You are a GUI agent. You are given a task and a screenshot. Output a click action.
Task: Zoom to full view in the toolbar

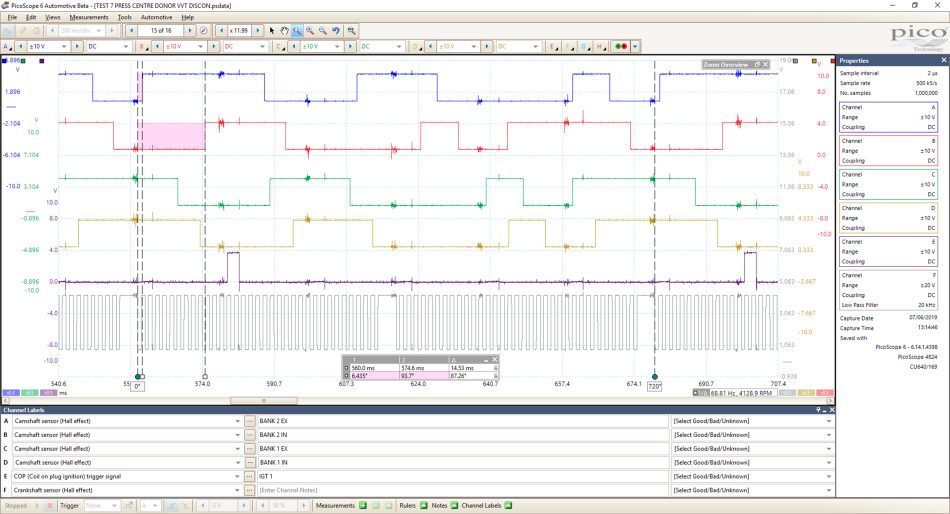click(351, 30)
